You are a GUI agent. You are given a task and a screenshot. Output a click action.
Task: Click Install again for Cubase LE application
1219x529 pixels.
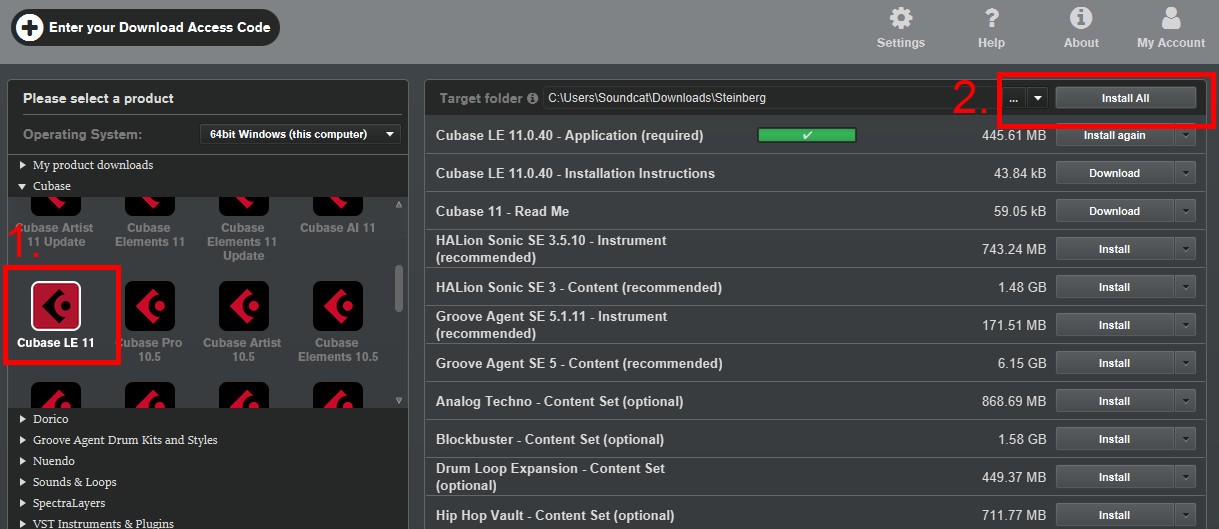click(x=1114, y=135)
